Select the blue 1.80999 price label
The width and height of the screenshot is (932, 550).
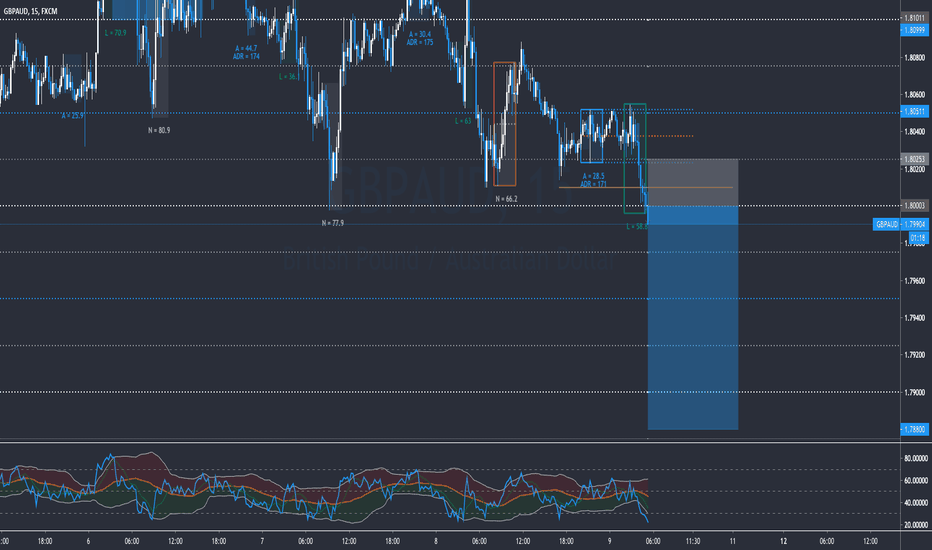point(914,30)
